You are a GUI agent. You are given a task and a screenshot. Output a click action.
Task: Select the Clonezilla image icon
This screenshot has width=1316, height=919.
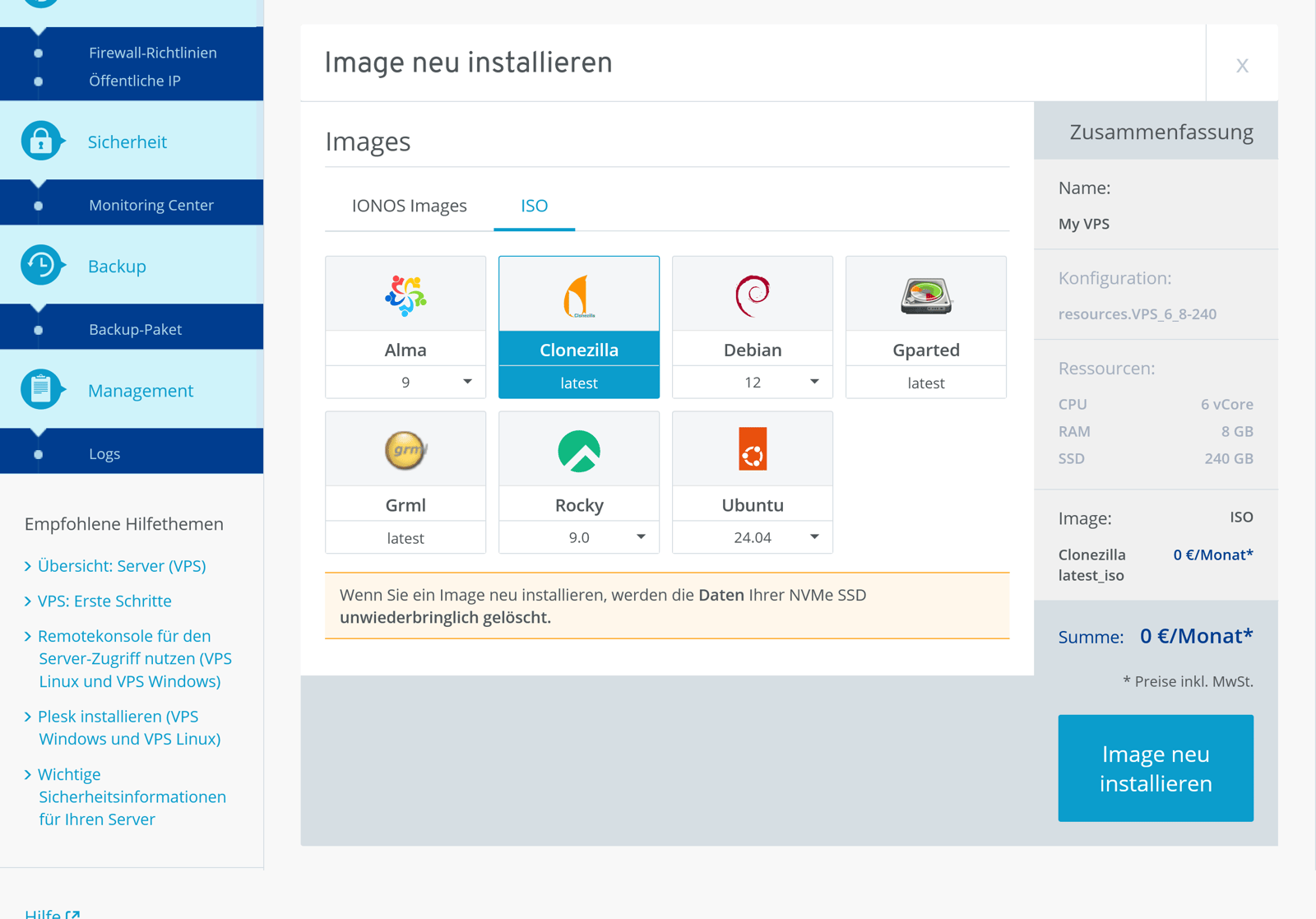(578, 294)
